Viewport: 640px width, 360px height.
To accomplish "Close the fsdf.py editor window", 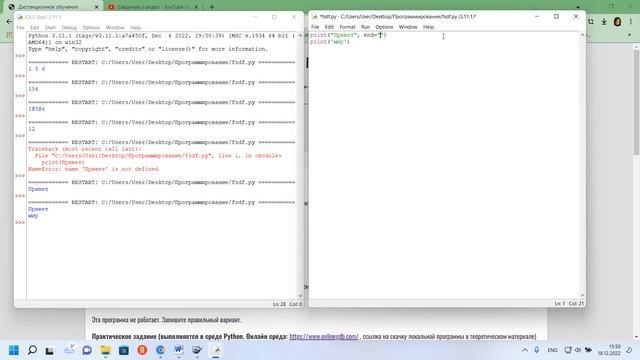I will pyautogui.click(x=576, y=16).
